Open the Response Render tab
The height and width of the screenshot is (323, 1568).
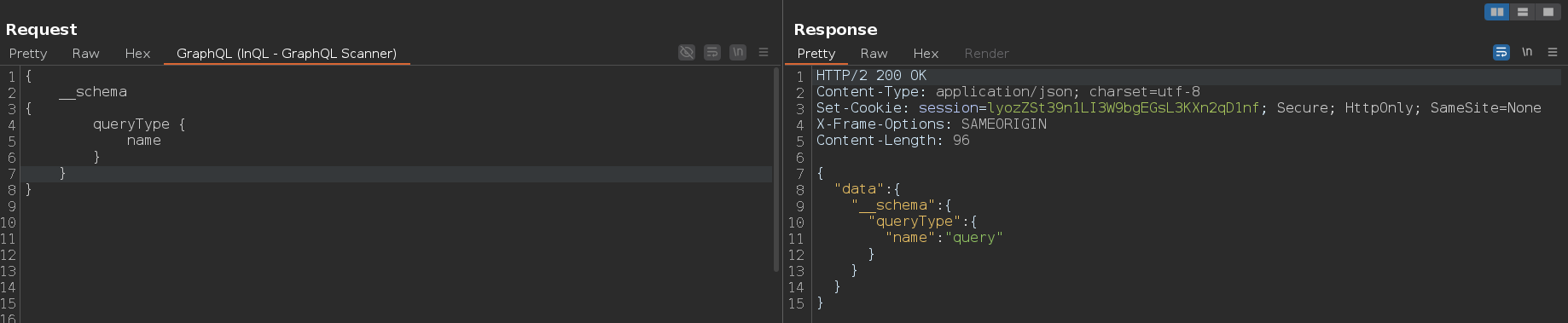(986, 54)
